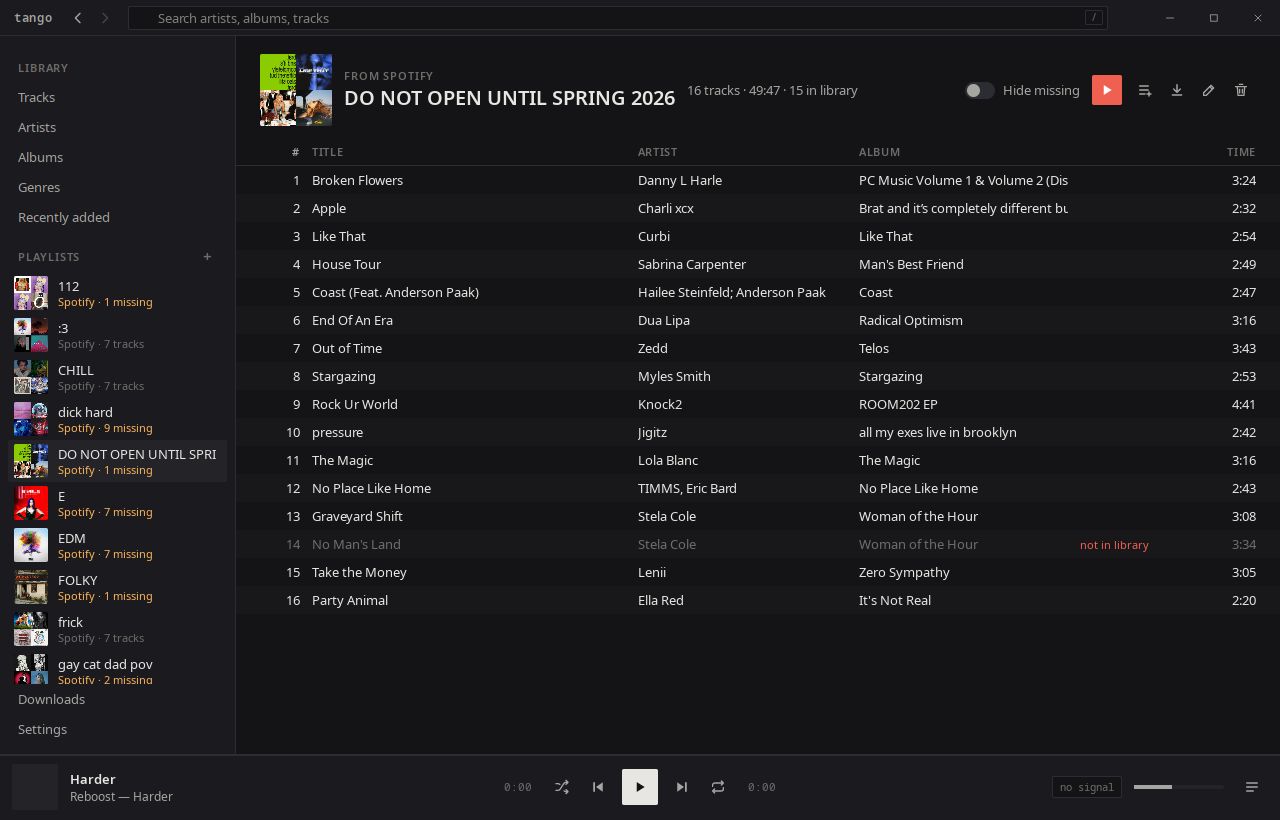The image size is (1280, 820).
Task: Click the now-playing album art thumbnail
Action: (35, 787)
